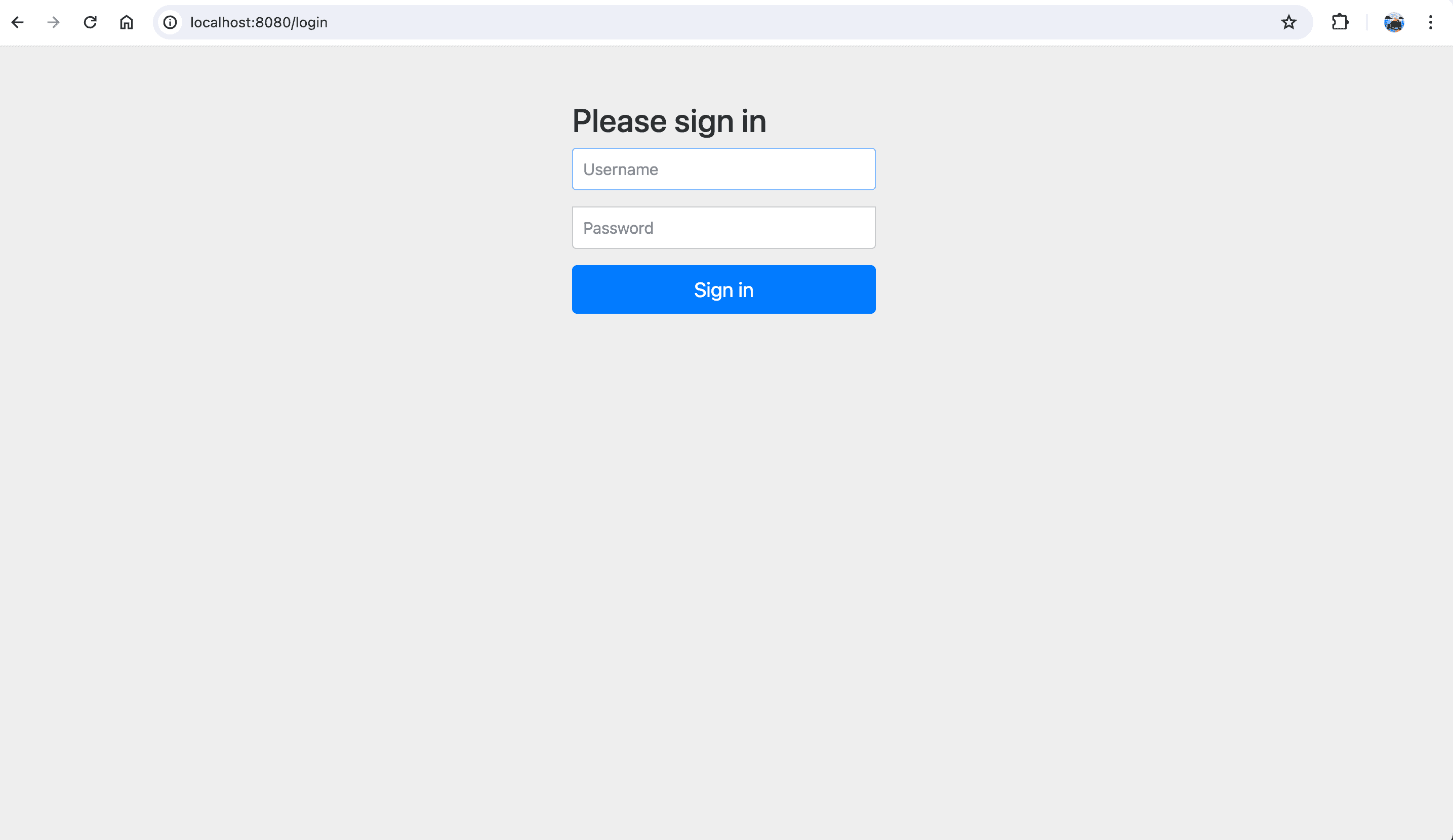This screenshot has height=840, width=1453.
Task: View site information for localhost
Action: 170,22
